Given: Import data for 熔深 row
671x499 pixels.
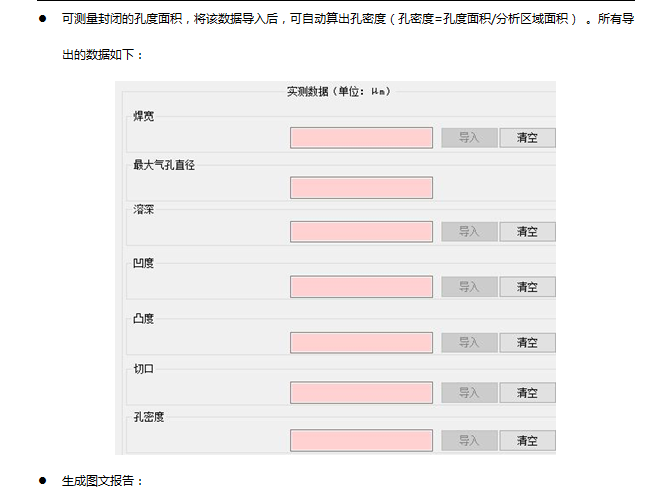Looking at the screenshot, I should pos(469,232).
